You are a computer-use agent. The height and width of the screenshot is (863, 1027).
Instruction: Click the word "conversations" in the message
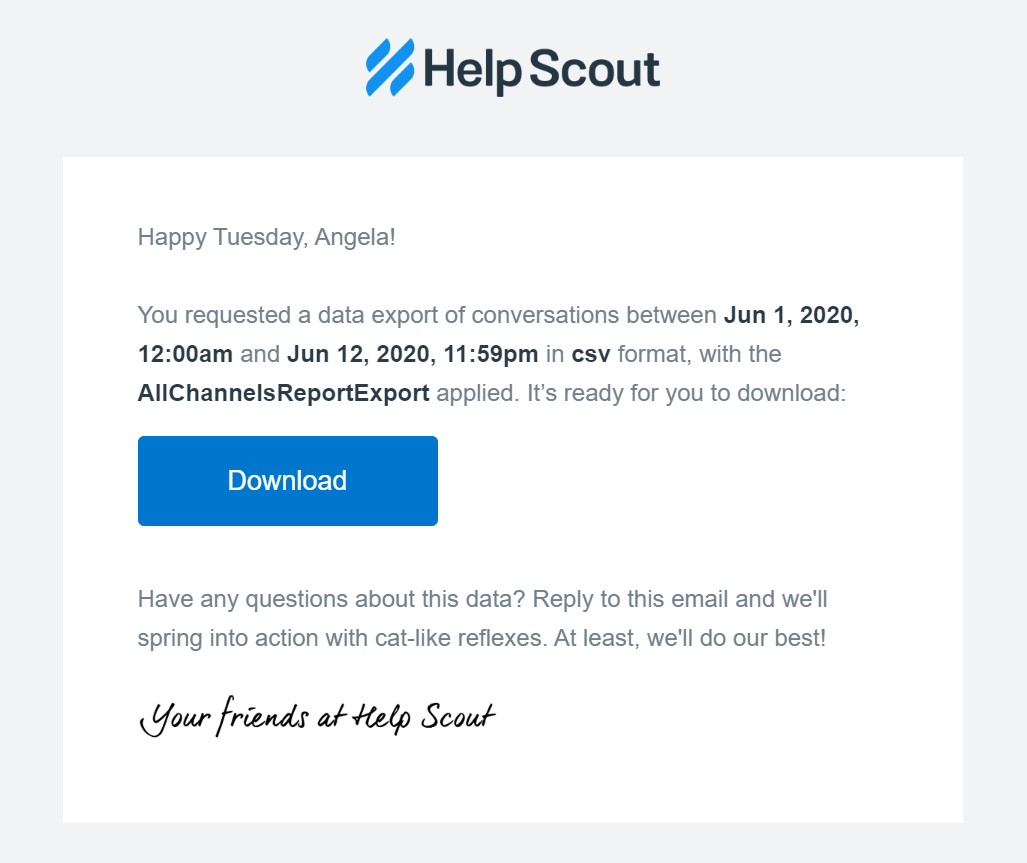[x=545, y=316]
